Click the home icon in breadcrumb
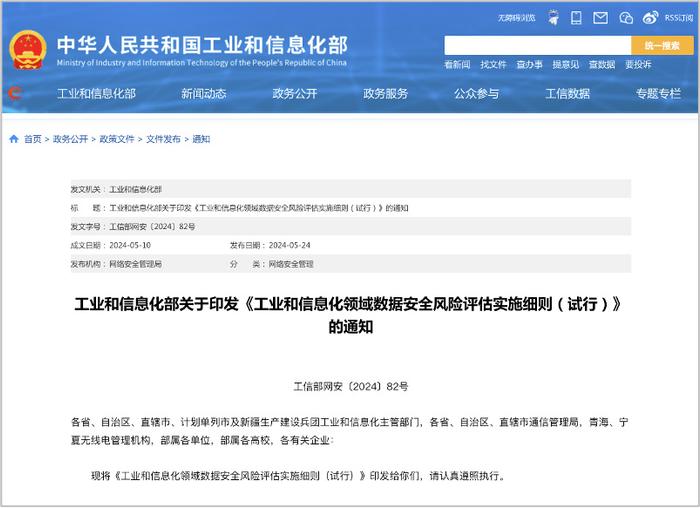Viewport: 700px width, 508px height. tap(14, 139)
